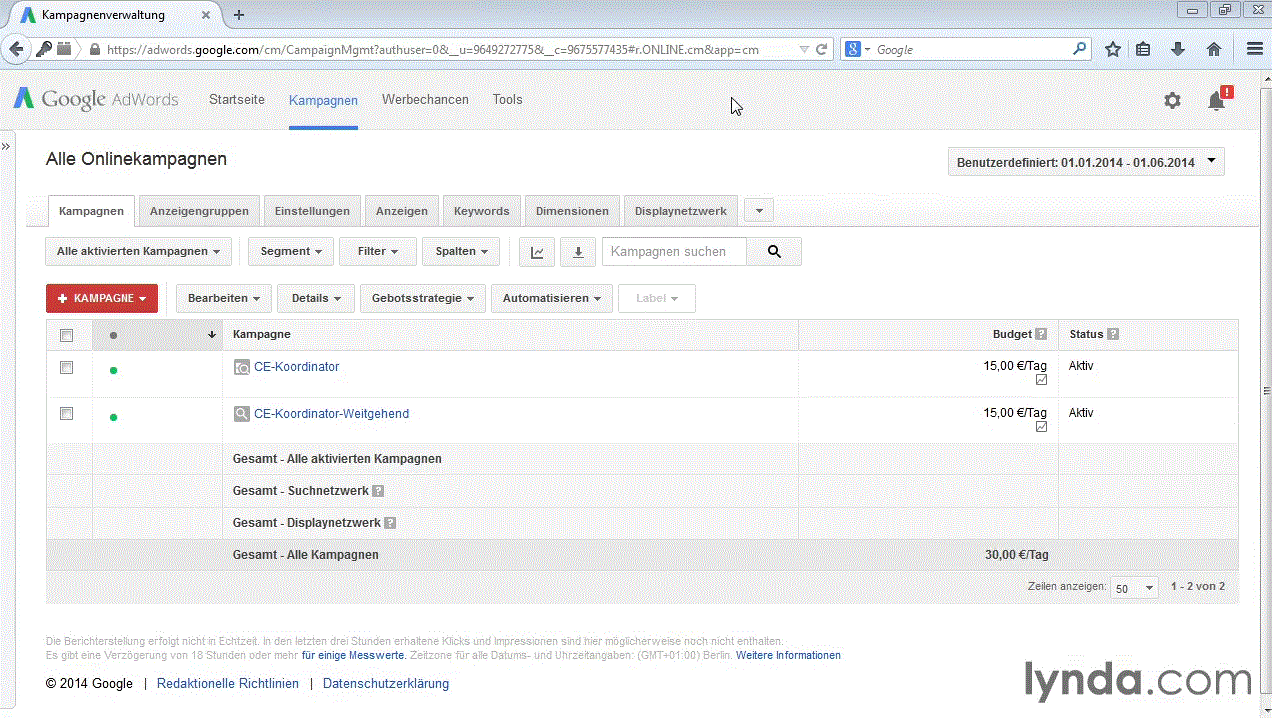Click the red + KAMPAGNE button
The image size is (1272, 718).
point(102,298)
